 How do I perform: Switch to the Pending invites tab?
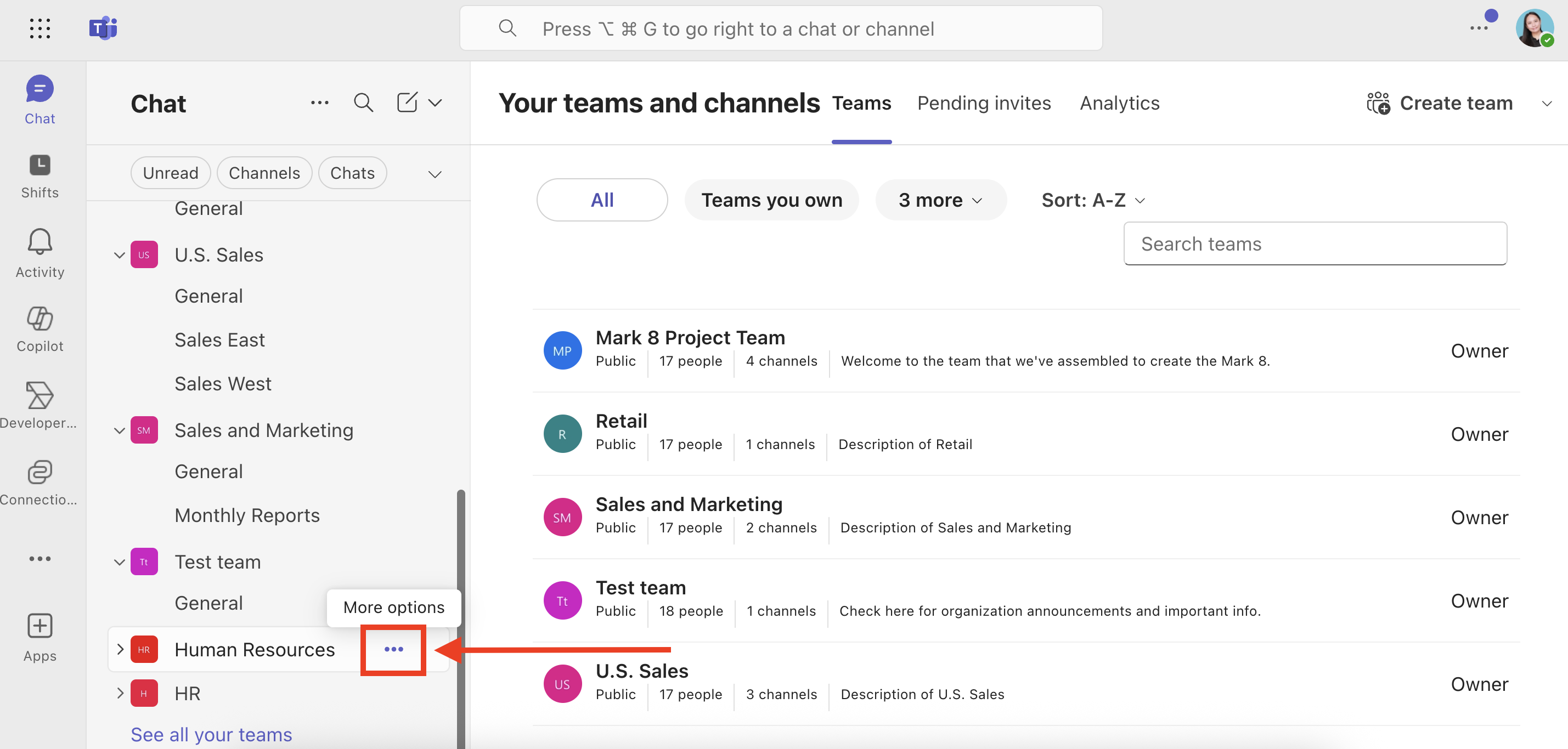point(984,103)
